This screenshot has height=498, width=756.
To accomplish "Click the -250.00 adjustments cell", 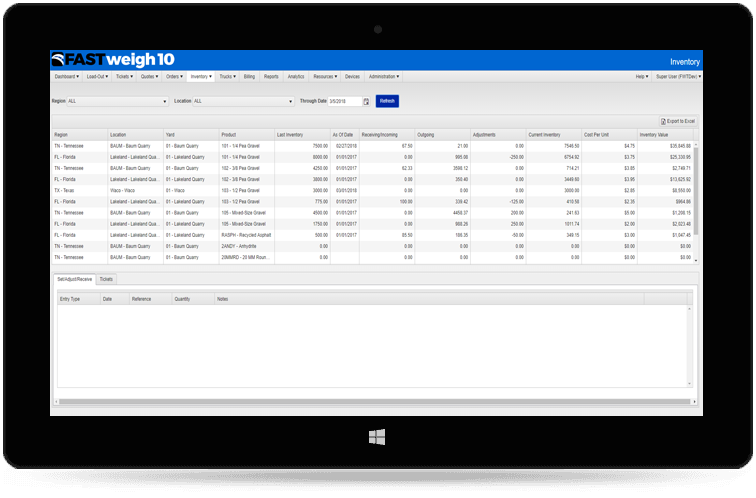I will click(x=499, y=157).
